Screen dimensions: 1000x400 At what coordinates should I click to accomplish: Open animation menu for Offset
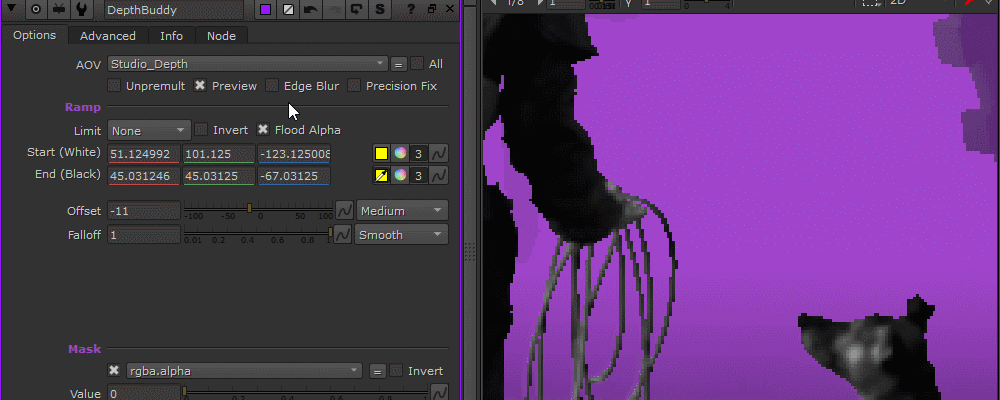click(344, 210)
